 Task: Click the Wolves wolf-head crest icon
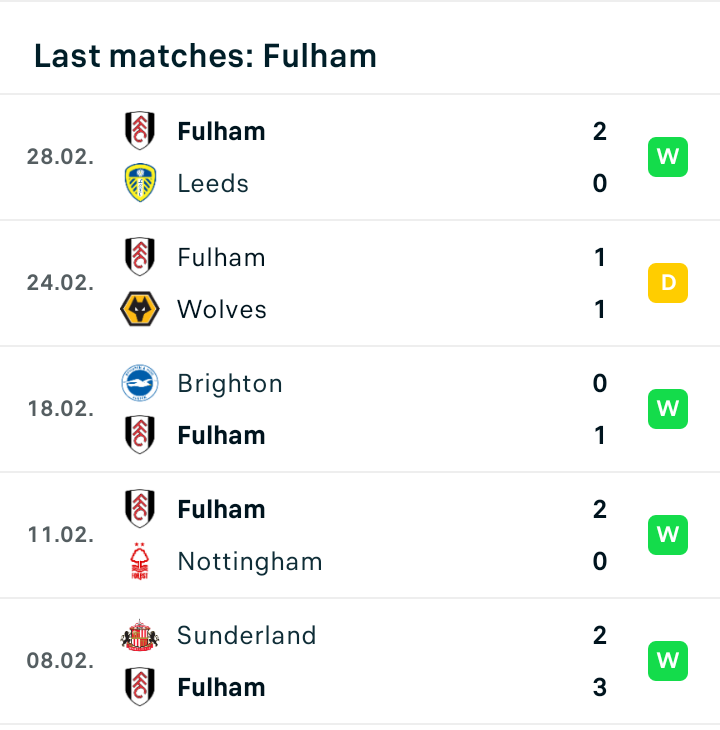(140, 309)
